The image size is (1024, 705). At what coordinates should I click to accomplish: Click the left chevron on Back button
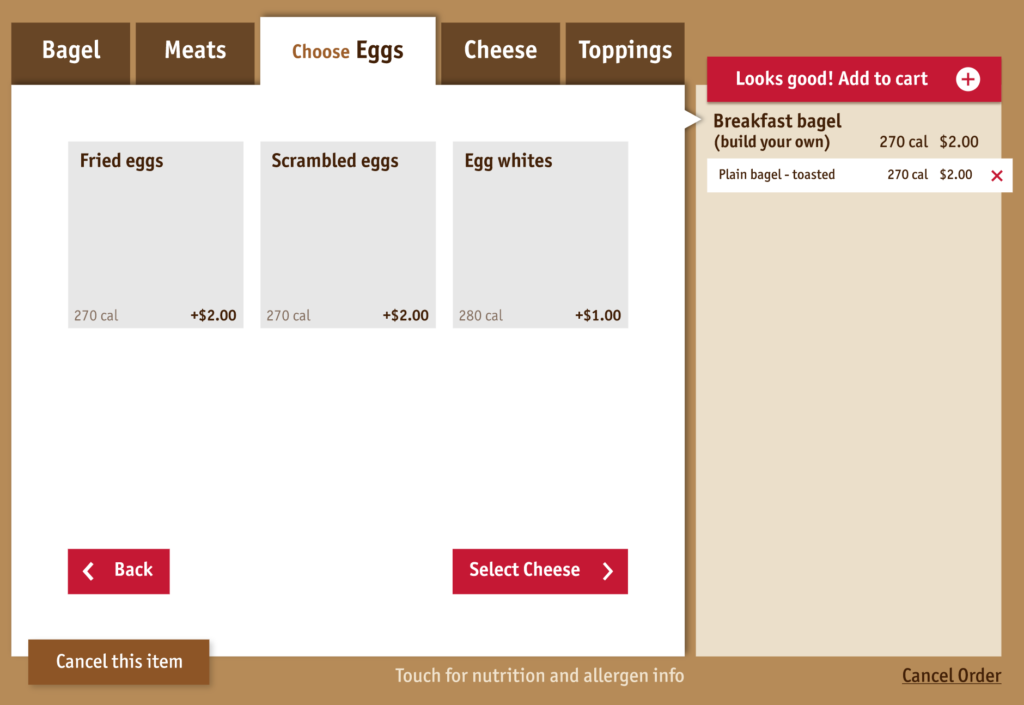click(89, 571)
